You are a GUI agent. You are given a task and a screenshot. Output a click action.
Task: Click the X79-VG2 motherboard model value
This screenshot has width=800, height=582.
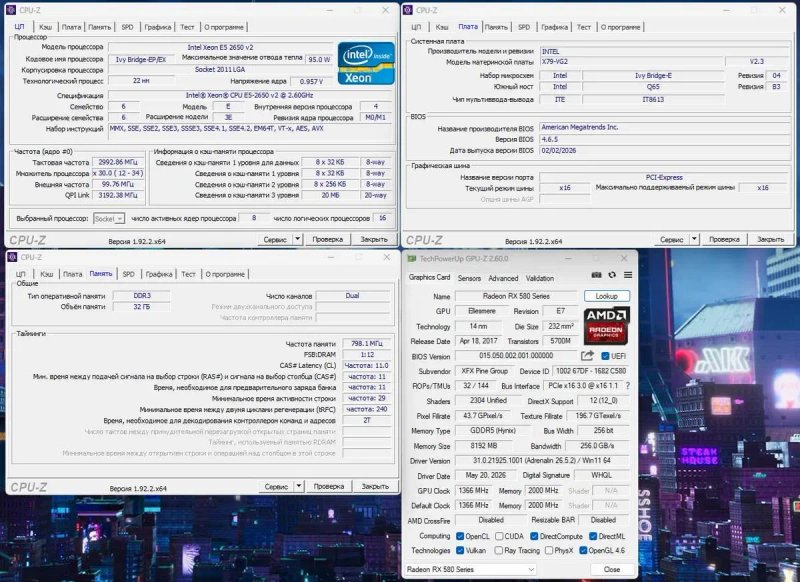click(x=632, y=62)
